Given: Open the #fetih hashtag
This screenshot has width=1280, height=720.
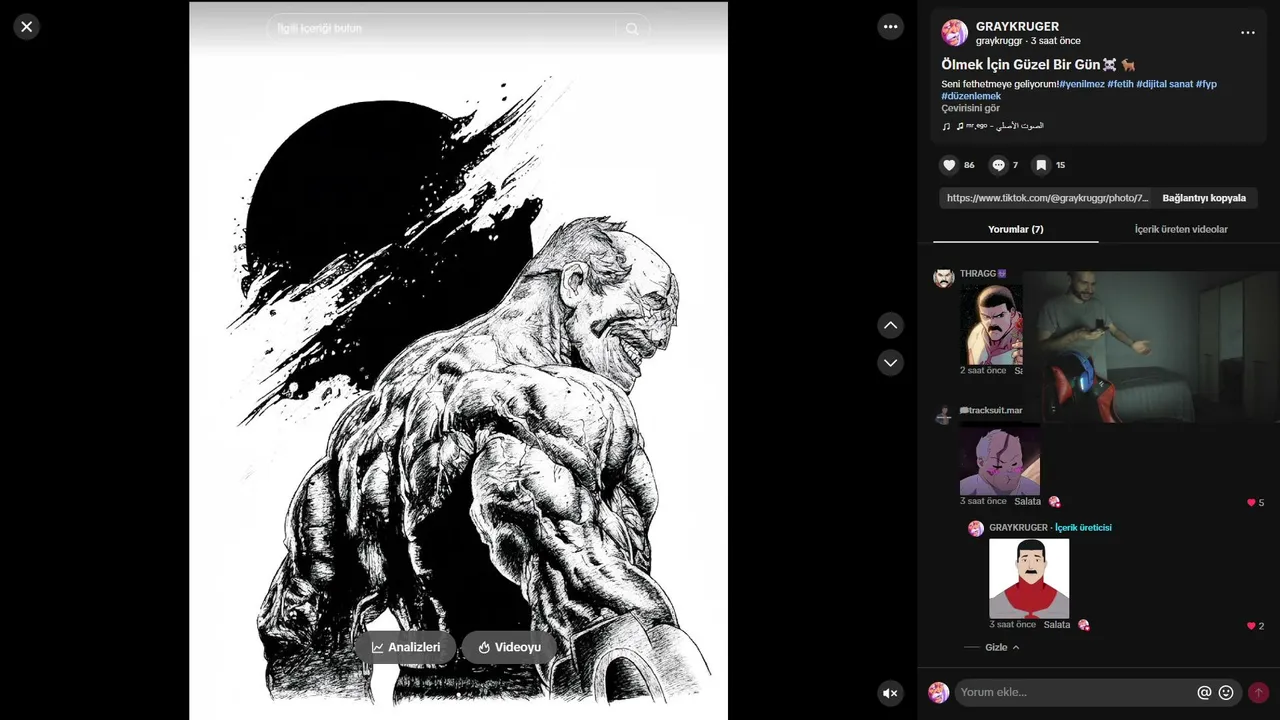Looking at the screenshot, I should tap(1120, 84).
